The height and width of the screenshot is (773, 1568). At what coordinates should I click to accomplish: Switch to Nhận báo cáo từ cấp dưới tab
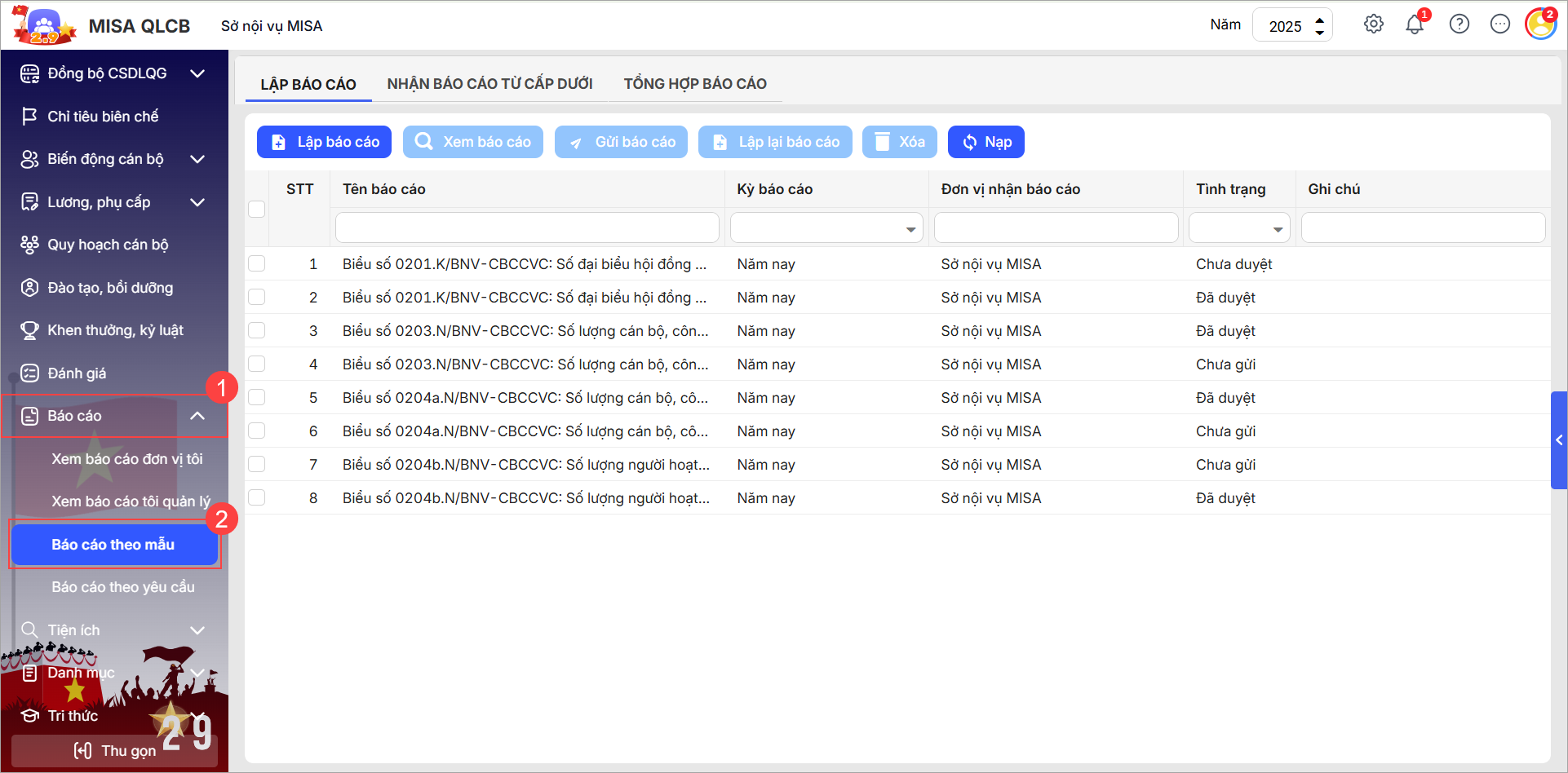tap(489, 84)
